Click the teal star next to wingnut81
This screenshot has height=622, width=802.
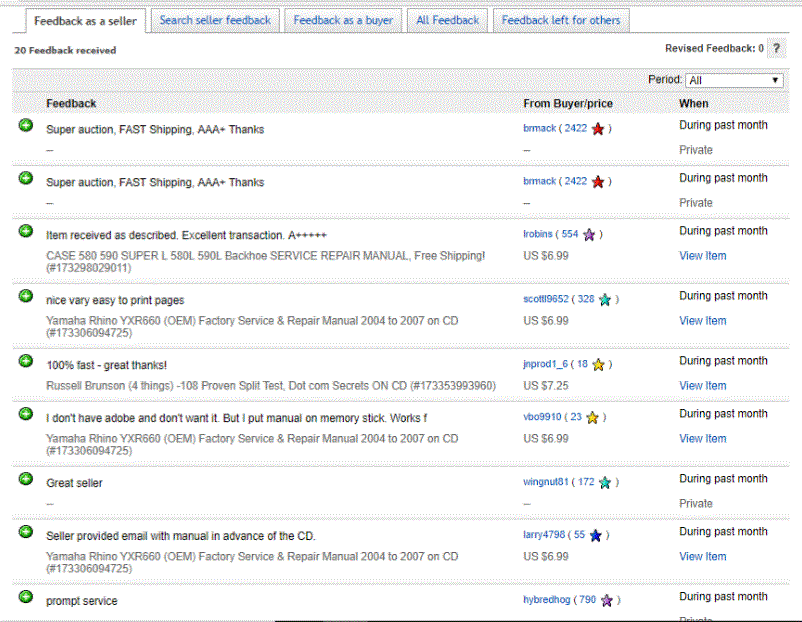point(605,483)
